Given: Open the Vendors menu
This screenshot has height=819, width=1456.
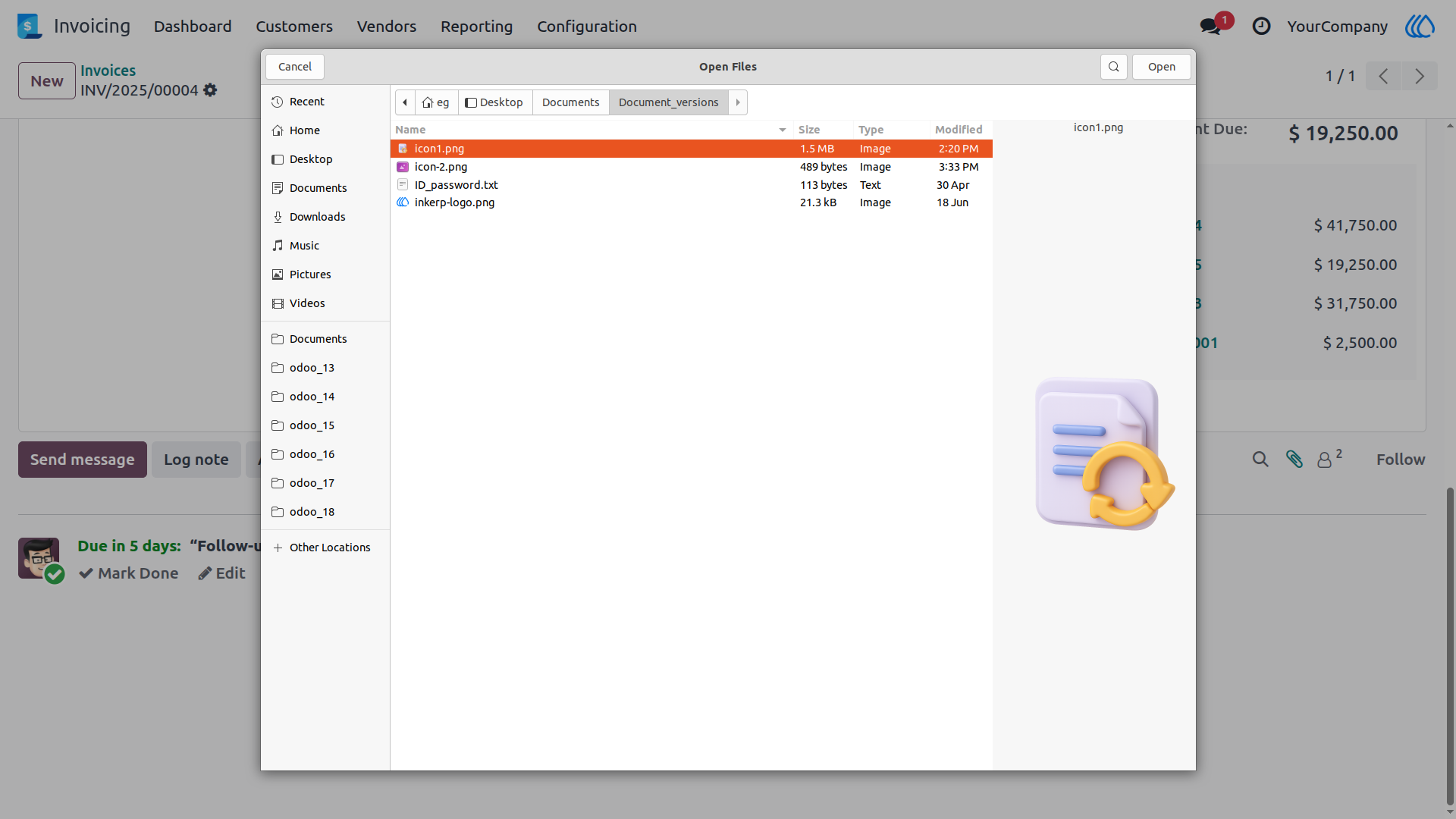Looking at the screenshot, I should point(387,27).
